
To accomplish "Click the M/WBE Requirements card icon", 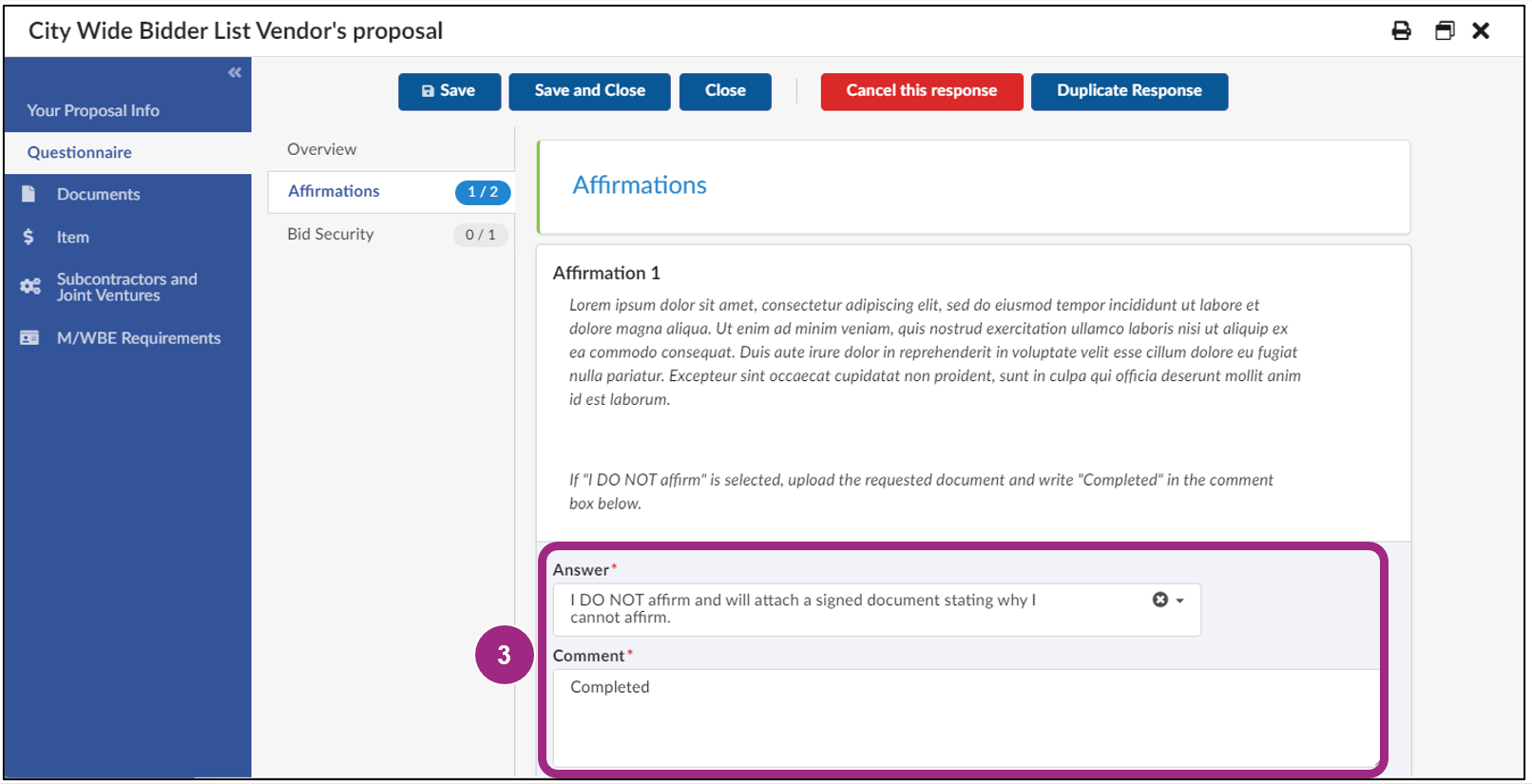I will click(29, 337).
